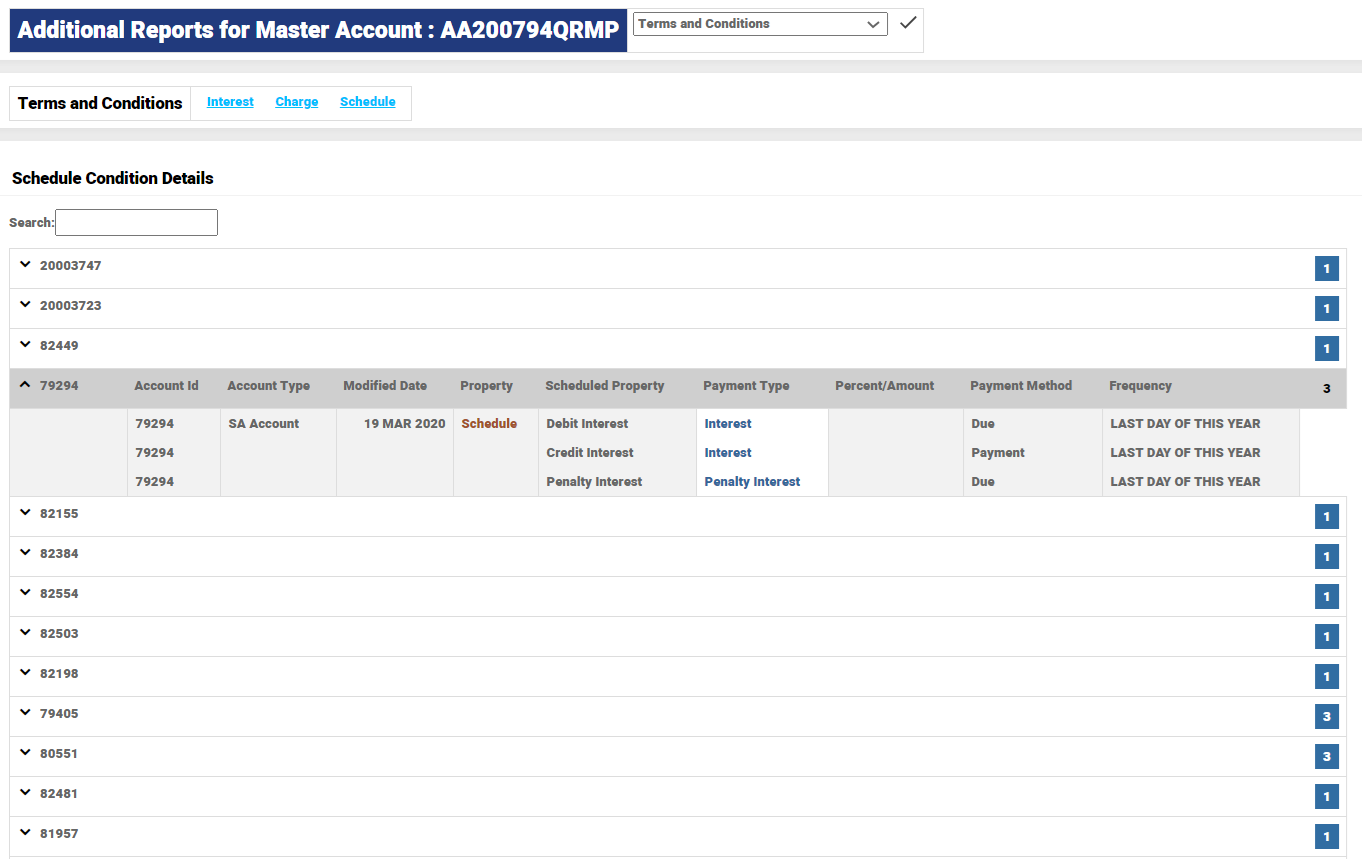Click the count badge on row 80551
Screen dimensions: 1362x859
point(1326,757)
